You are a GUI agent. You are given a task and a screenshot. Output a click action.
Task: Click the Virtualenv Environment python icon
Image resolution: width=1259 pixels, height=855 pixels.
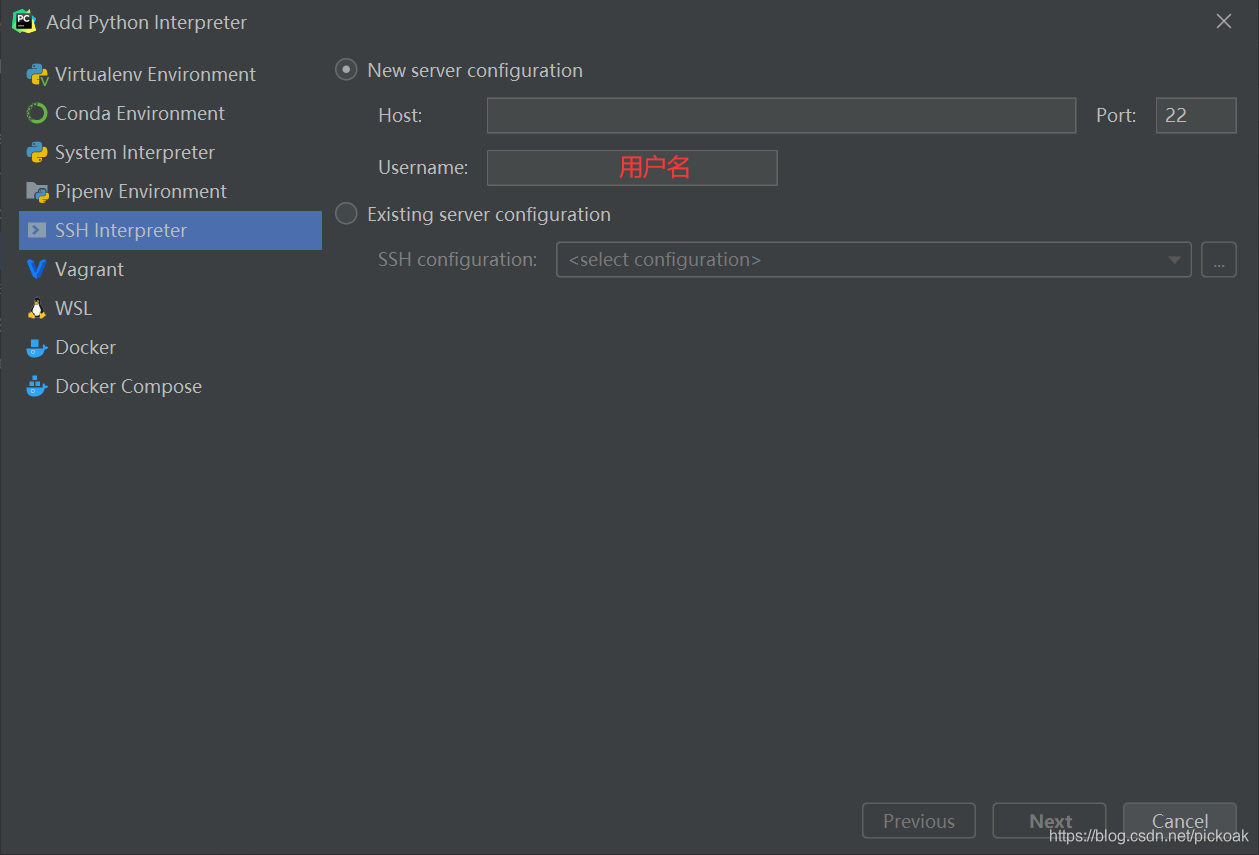point(37,75)
